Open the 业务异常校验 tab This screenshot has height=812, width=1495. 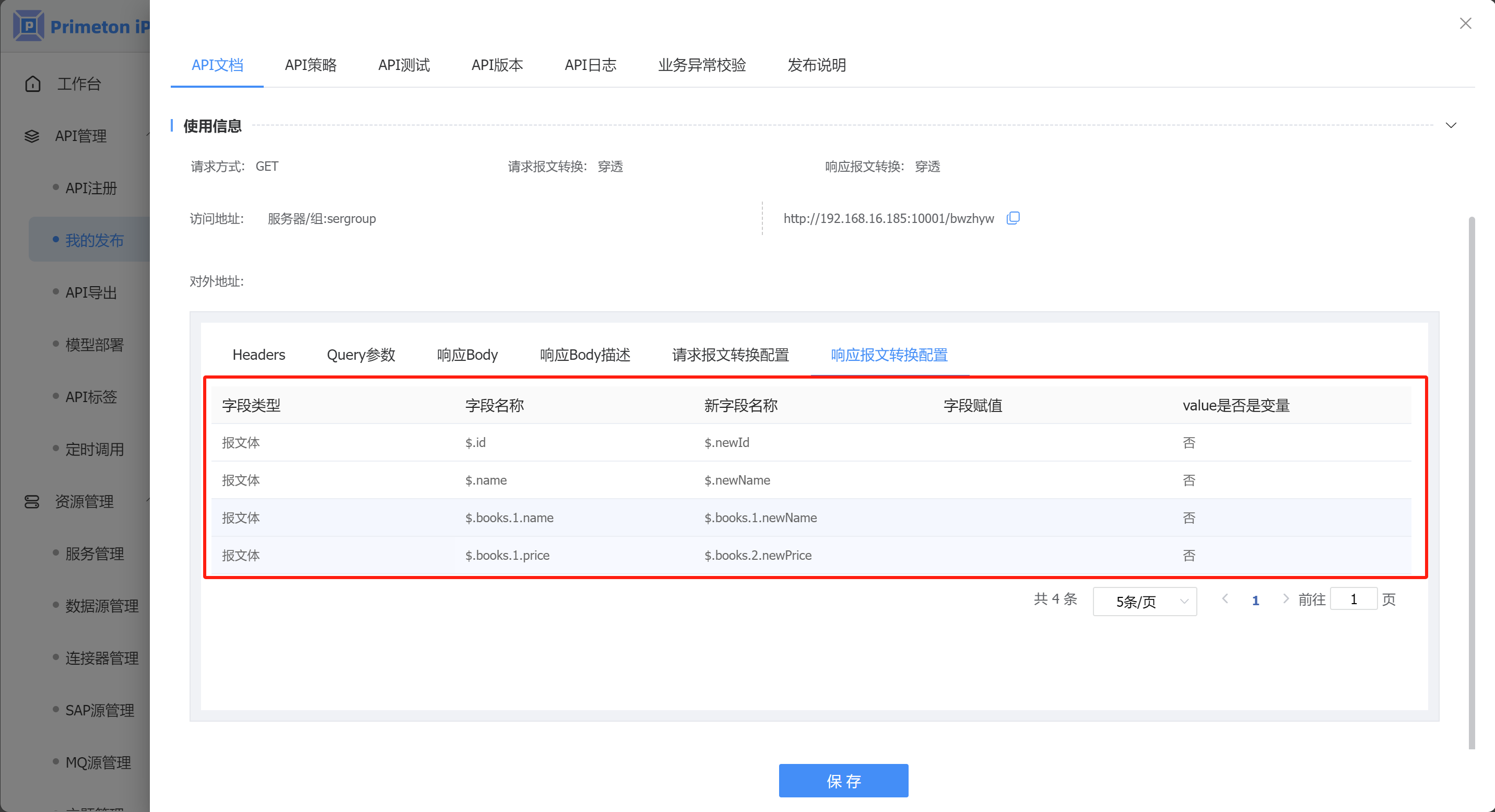pos(702,65)
